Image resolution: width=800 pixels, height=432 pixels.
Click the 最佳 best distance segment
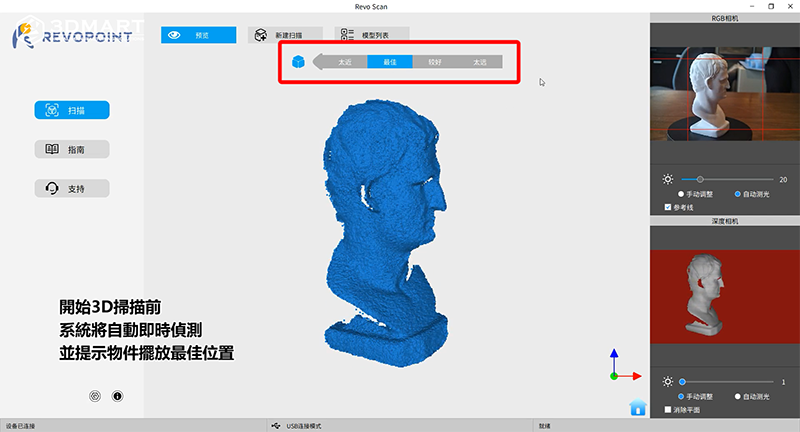pos(390,62)
